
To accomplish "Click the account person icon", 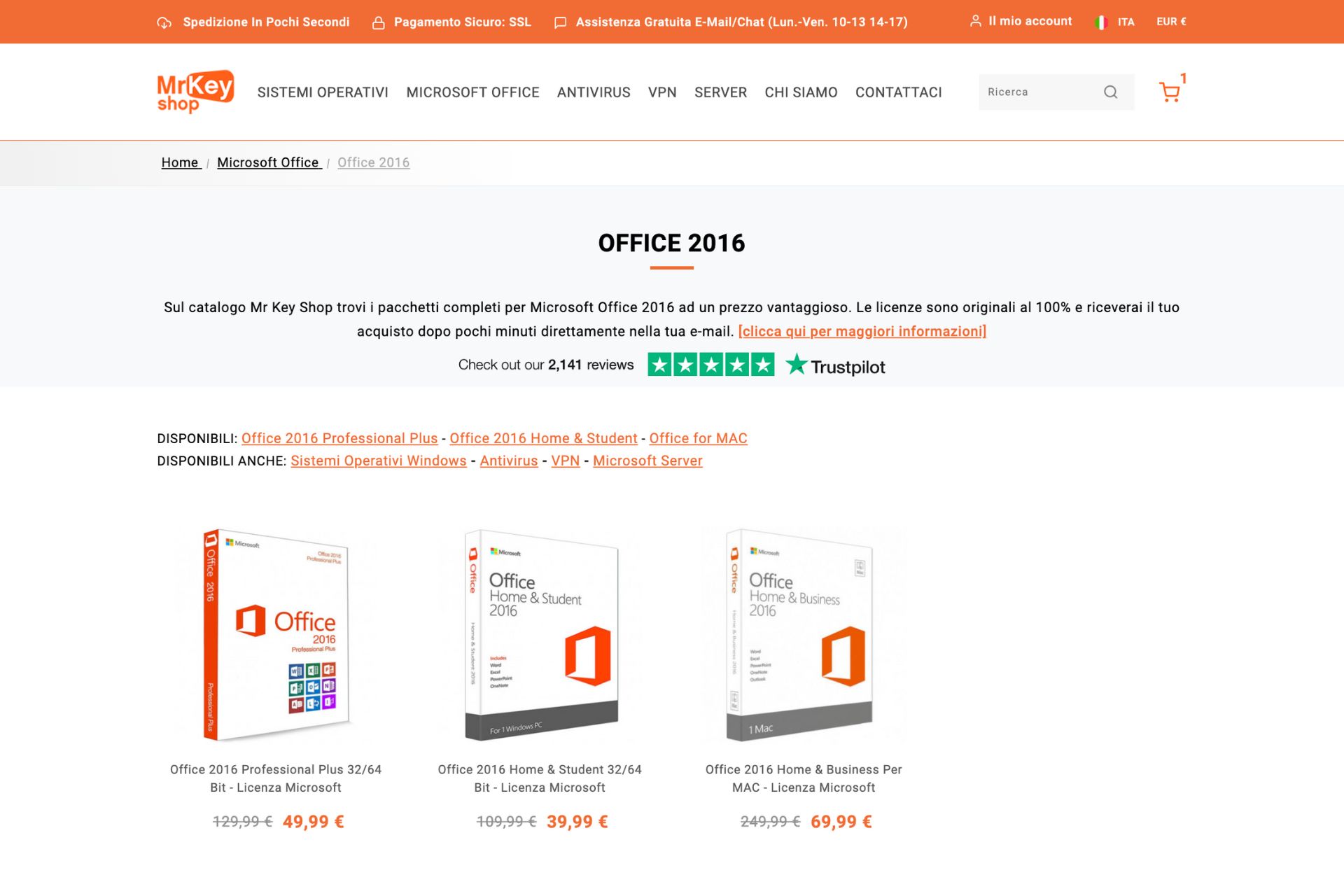I will (975, 22).
